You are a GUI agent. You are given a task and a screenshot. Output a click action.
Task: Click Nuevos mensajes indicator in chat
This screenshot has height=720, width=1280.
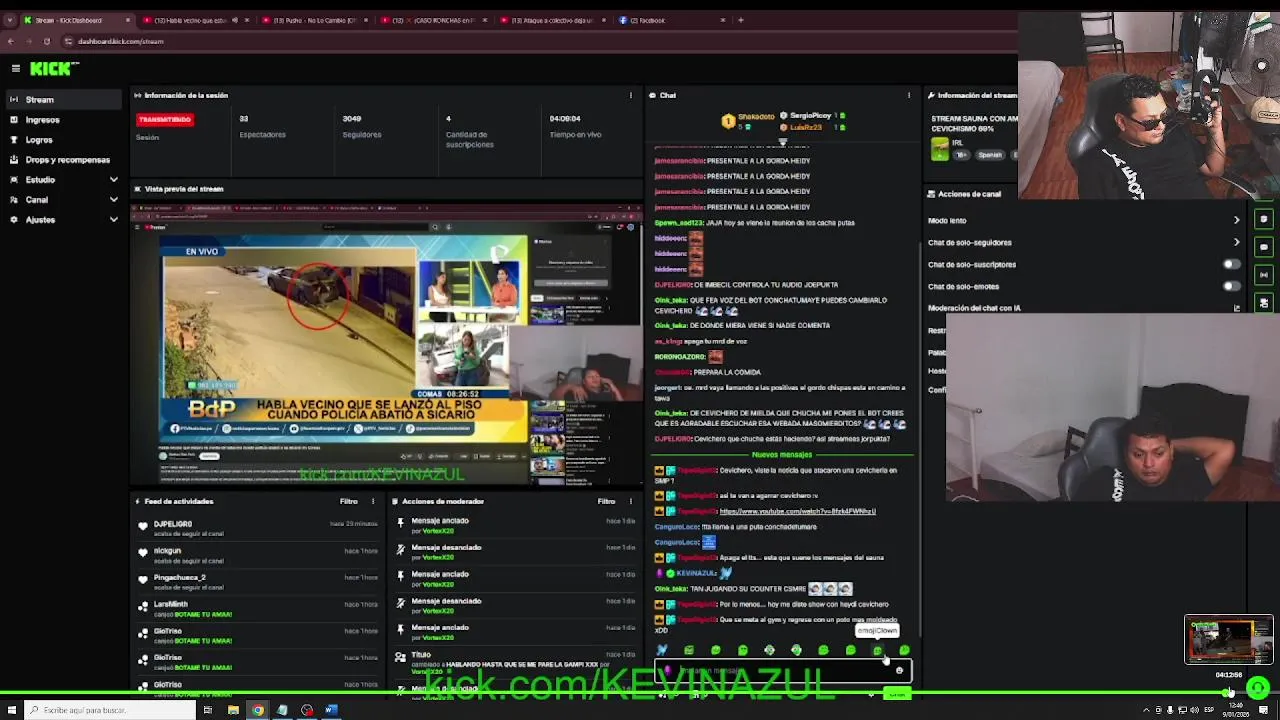(x=782, y=455)
